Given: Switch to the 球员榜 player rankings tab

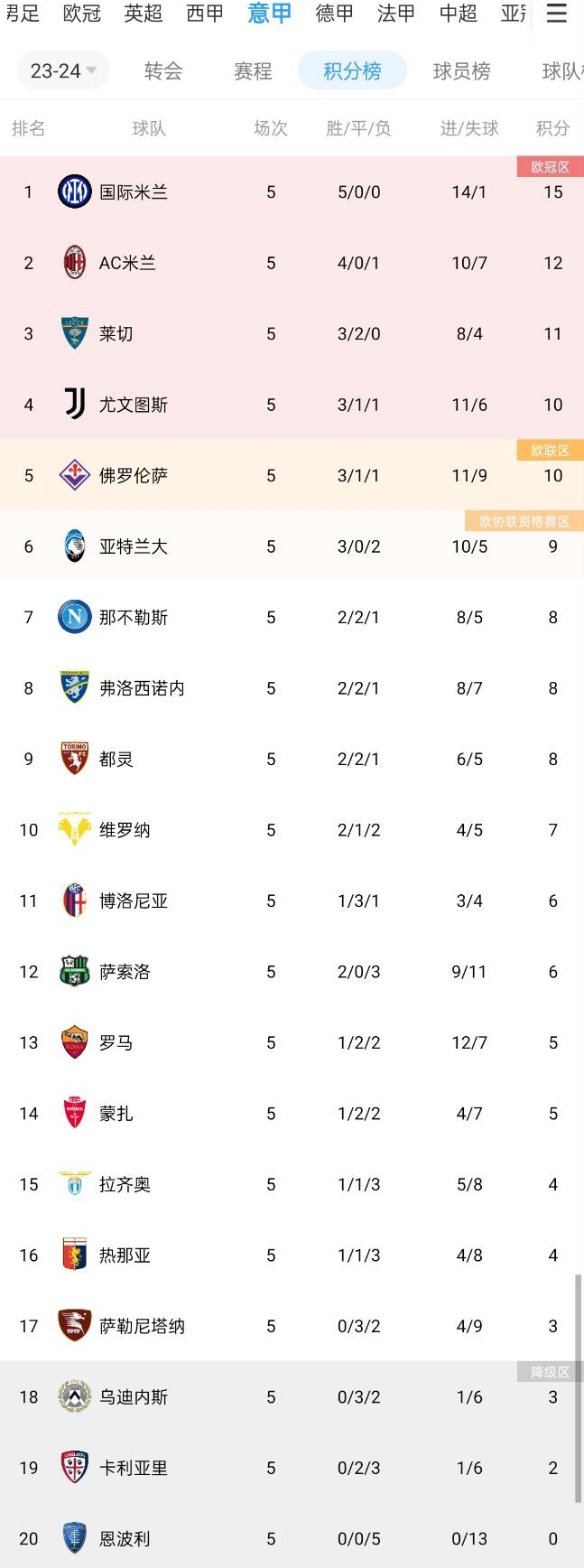Looking at the screenshot, I should tap(461, 70).
